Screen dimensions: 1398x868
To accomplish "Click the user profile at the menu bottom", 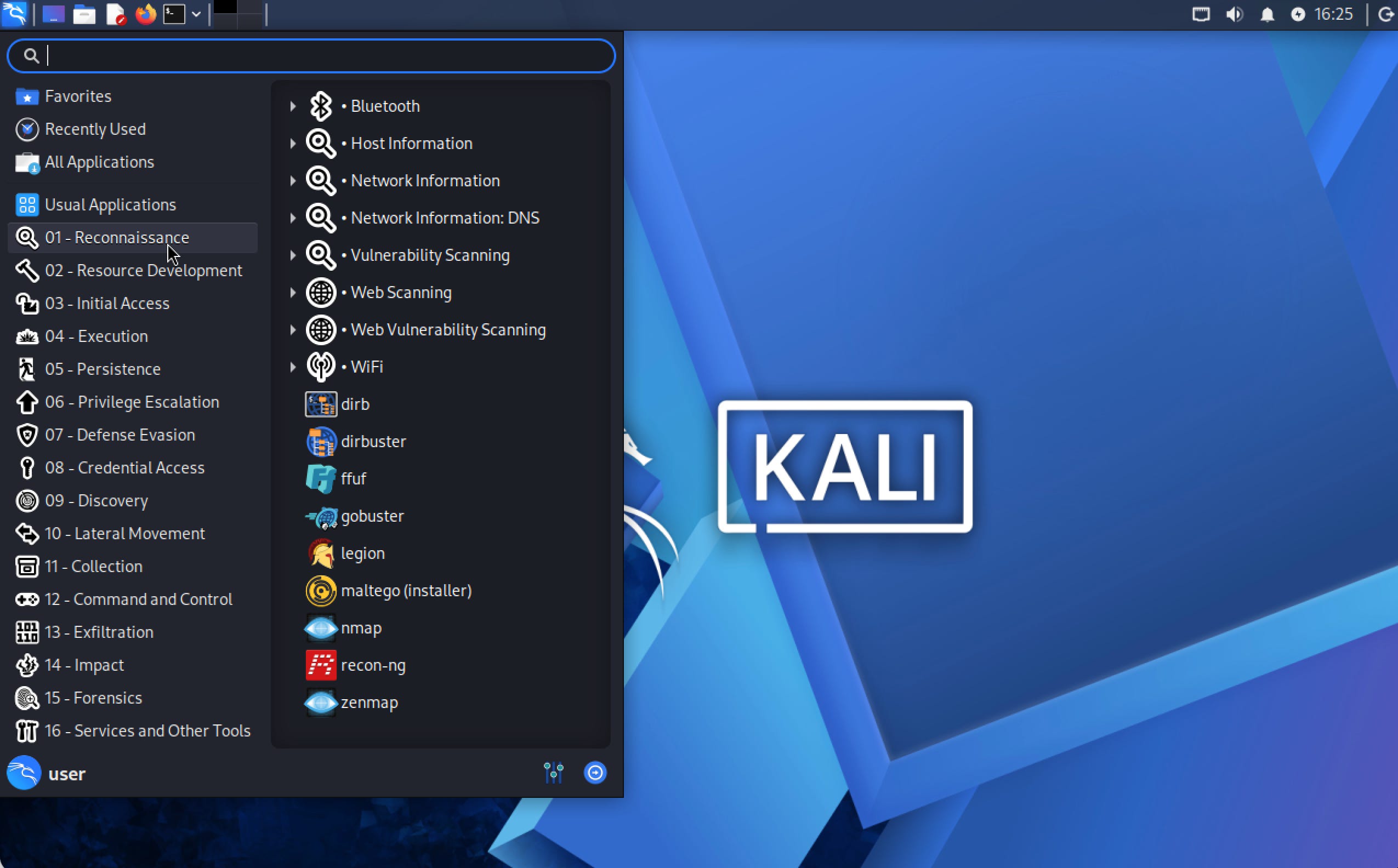I will [x=47, y=773].
